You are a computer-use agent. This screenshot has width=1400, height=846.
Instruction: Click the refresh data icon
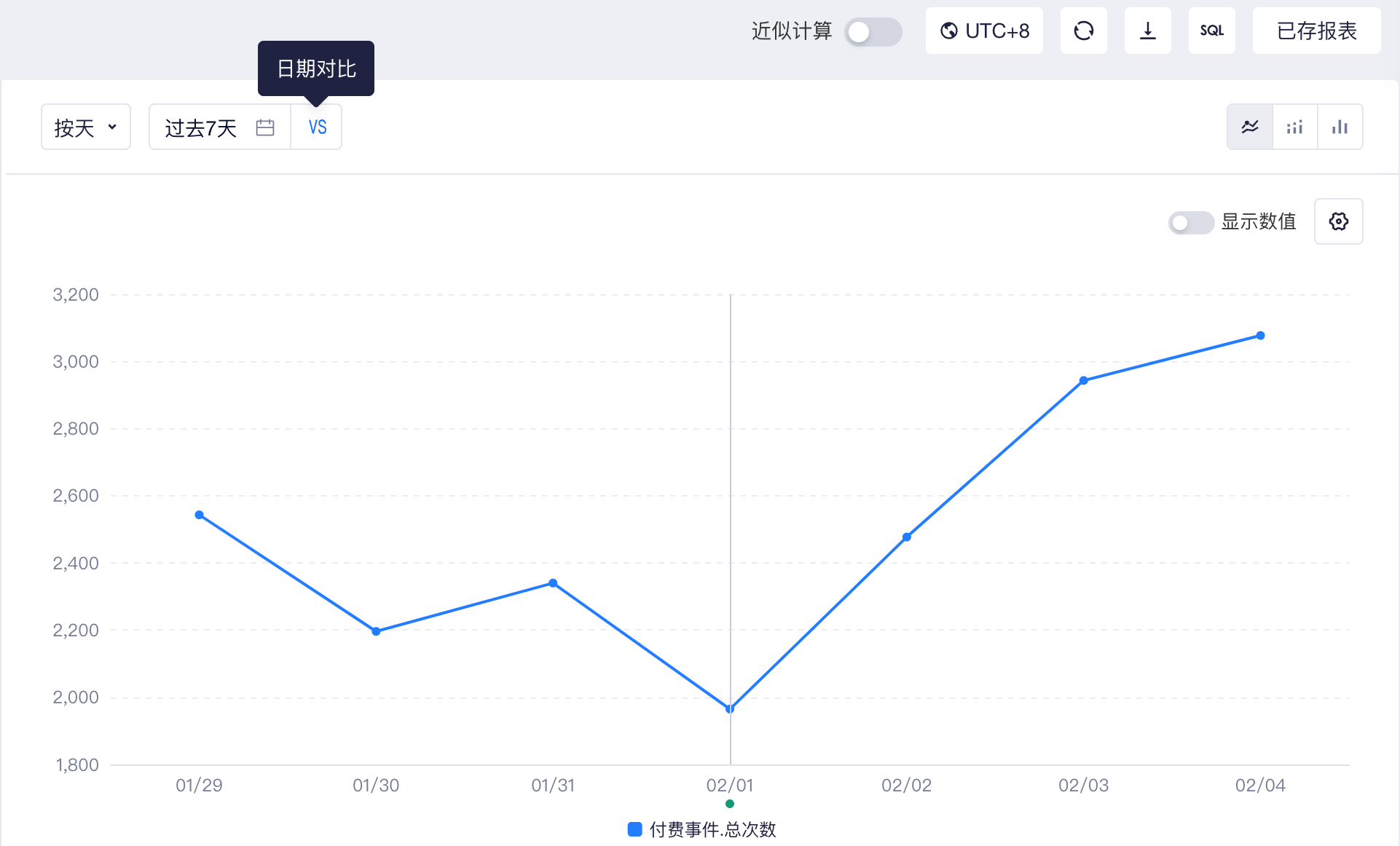coord(1083,31)
